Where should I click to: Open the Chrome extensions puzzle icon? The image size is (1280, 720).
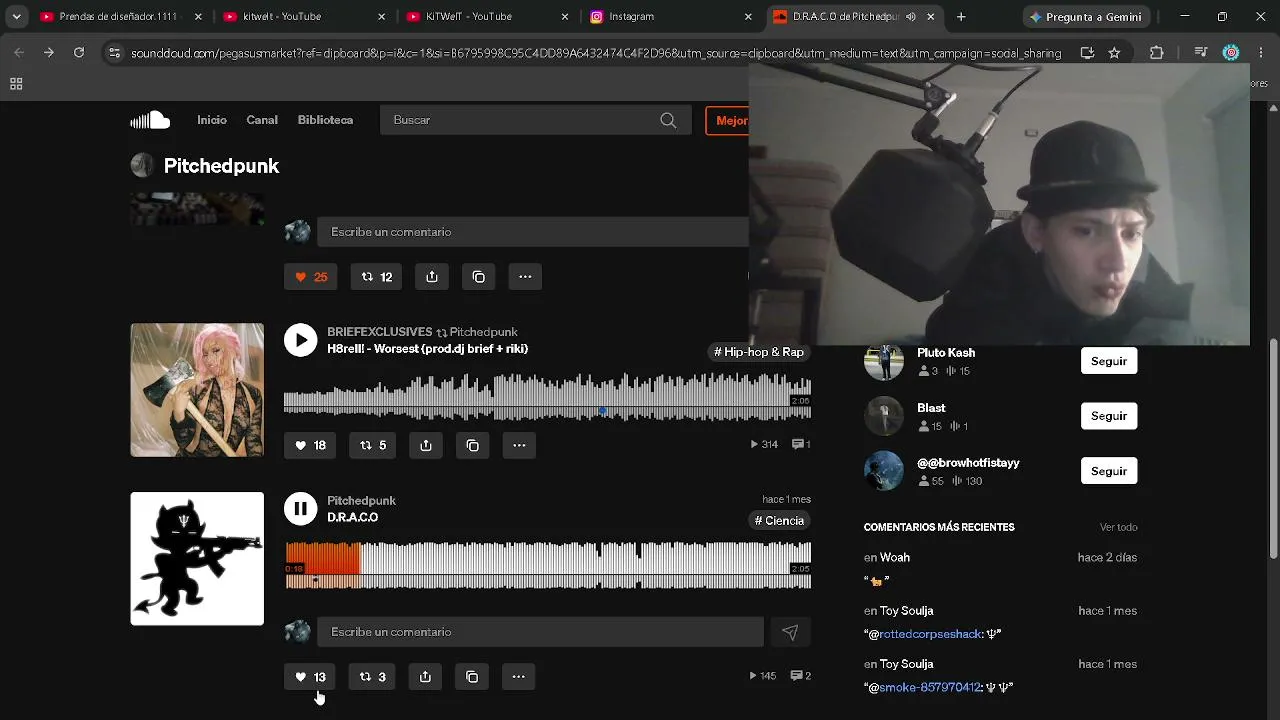tap(1157, 53)
